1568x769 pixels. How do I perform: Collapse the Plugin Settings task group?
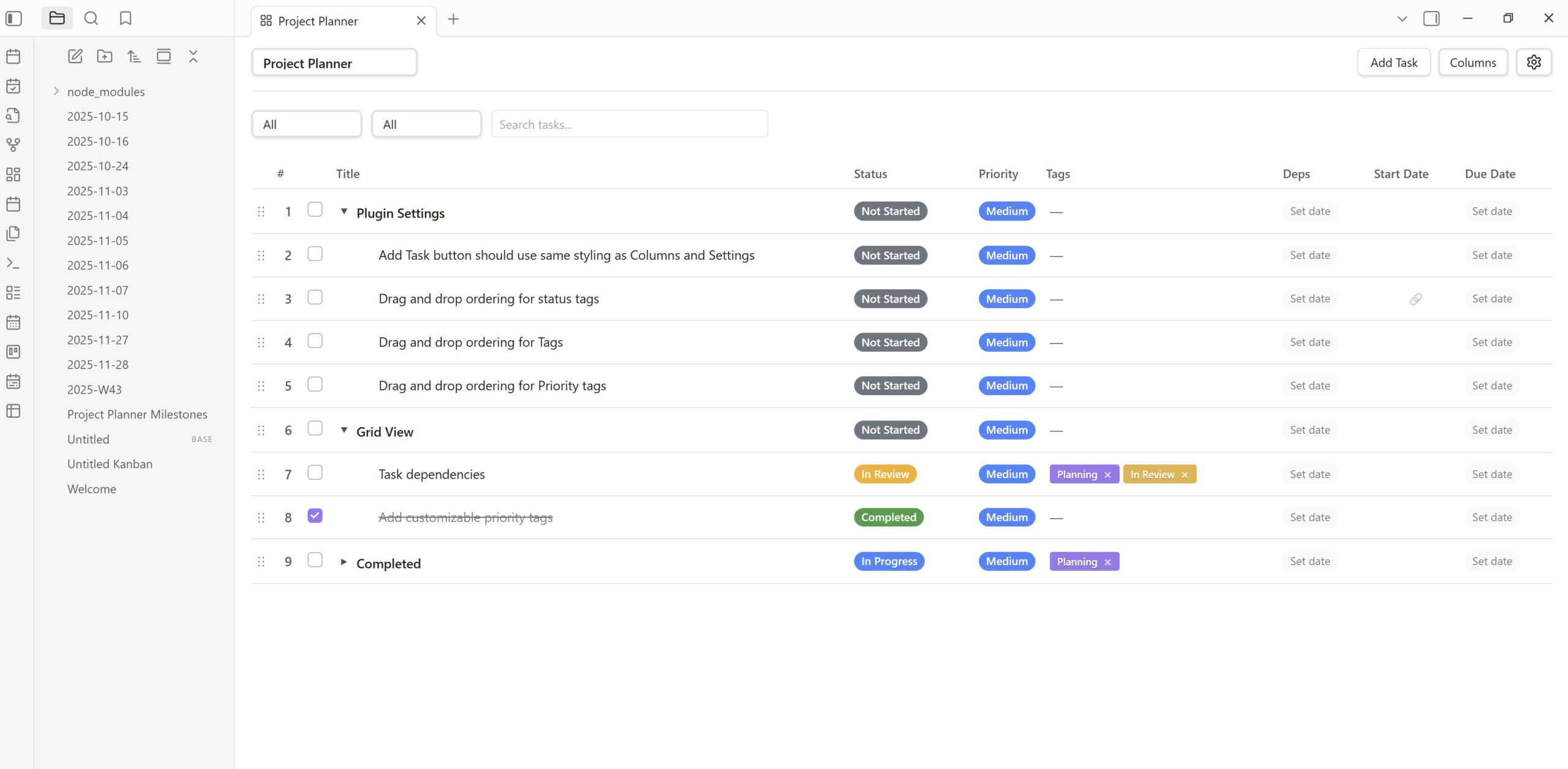344,212
